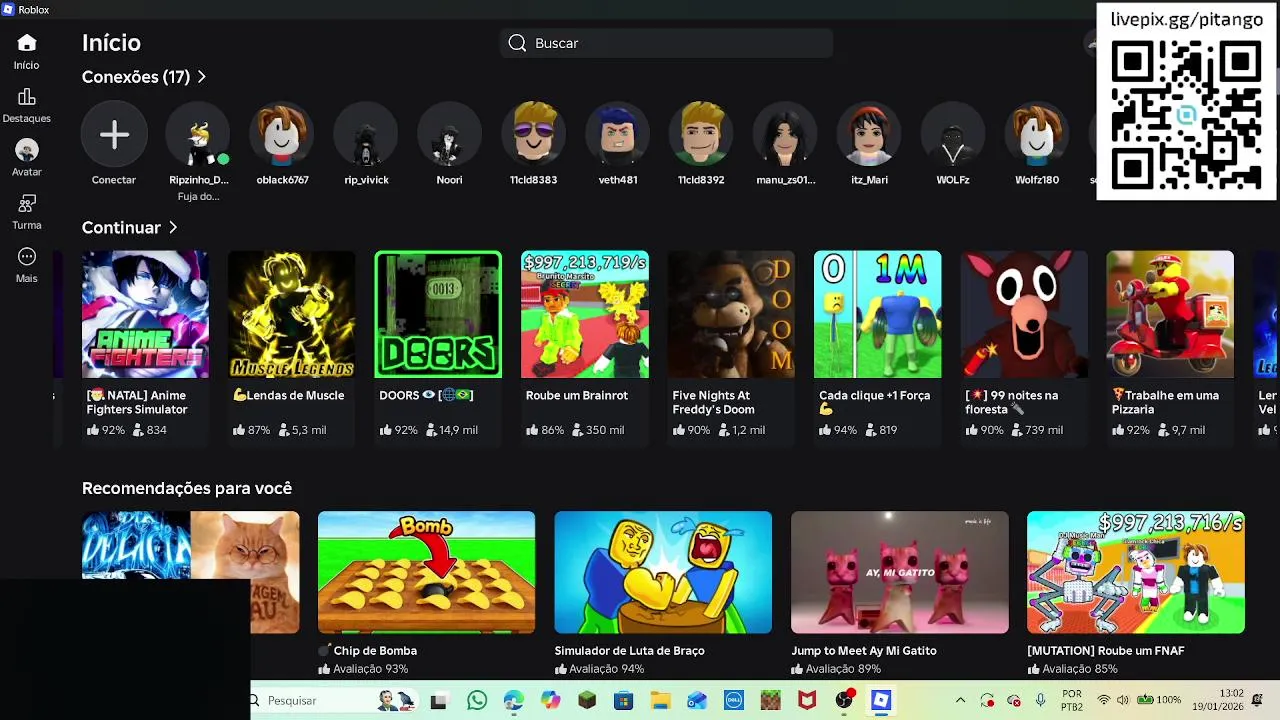
Task: Open the Início home sidebar icon
Action: click(27, 43)
